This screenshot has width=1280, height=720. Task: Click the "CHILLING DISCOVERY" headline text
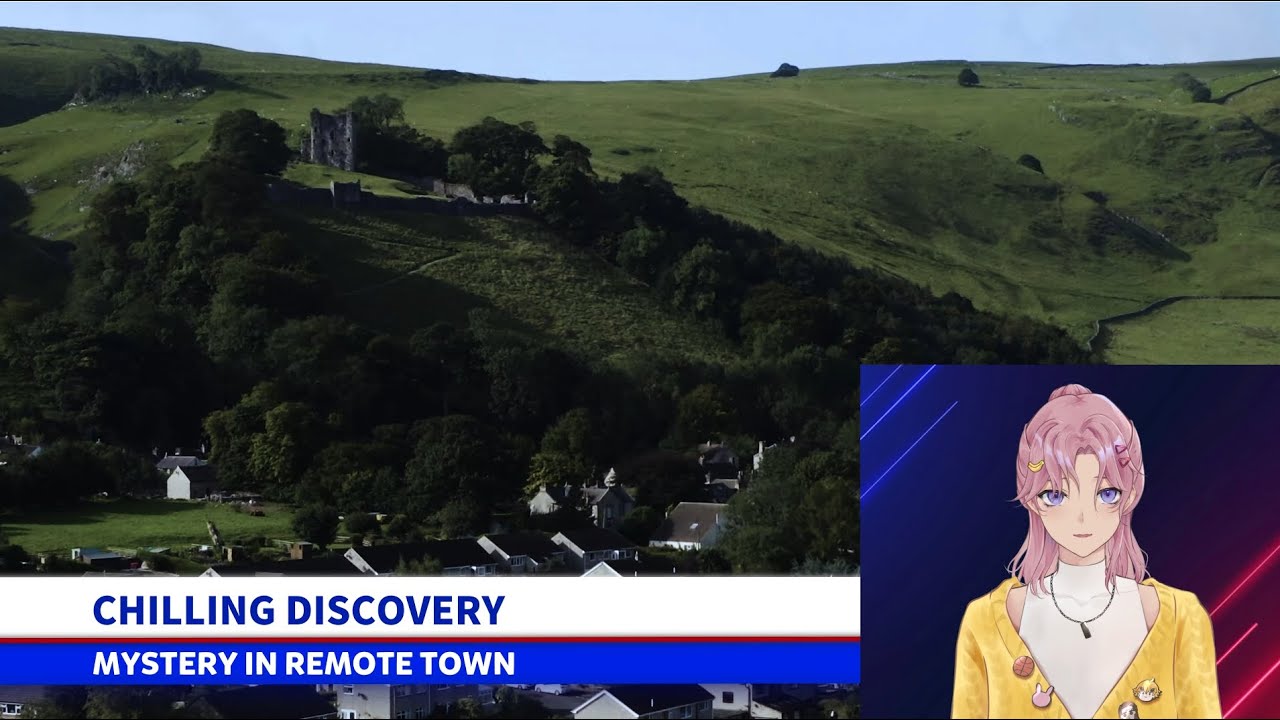click(298, 610)
